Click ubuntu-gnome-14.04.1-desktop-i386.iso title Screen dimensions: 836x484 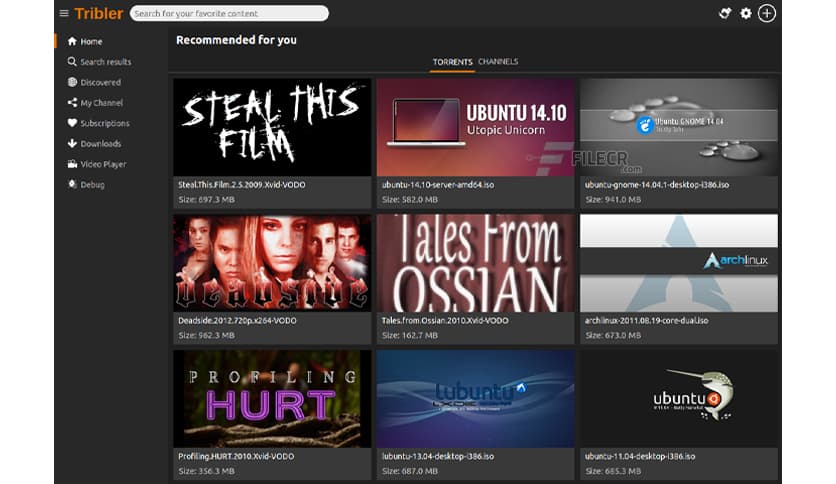(657, 184)
